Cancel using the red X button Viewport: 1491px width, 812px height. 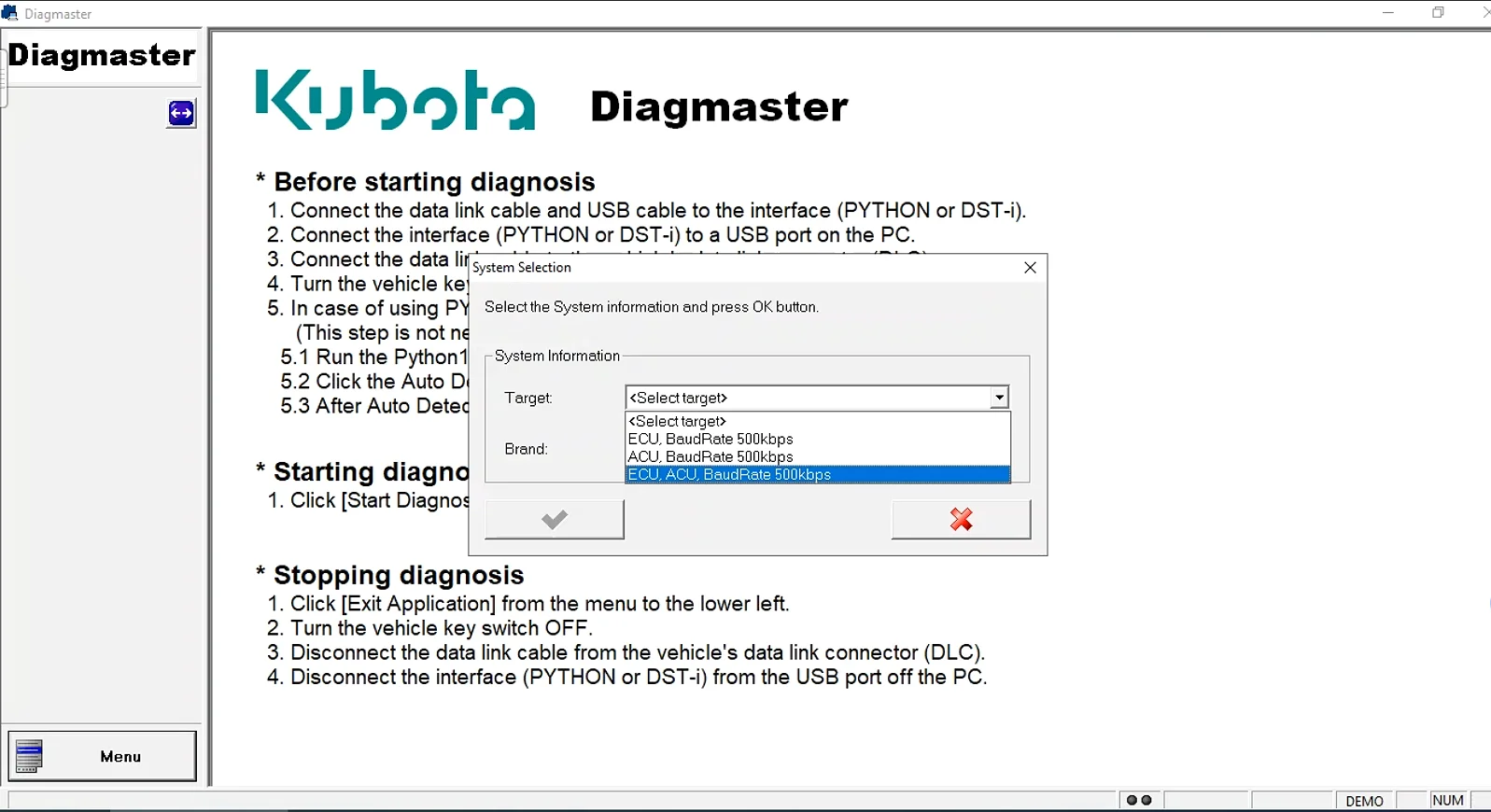961,519
